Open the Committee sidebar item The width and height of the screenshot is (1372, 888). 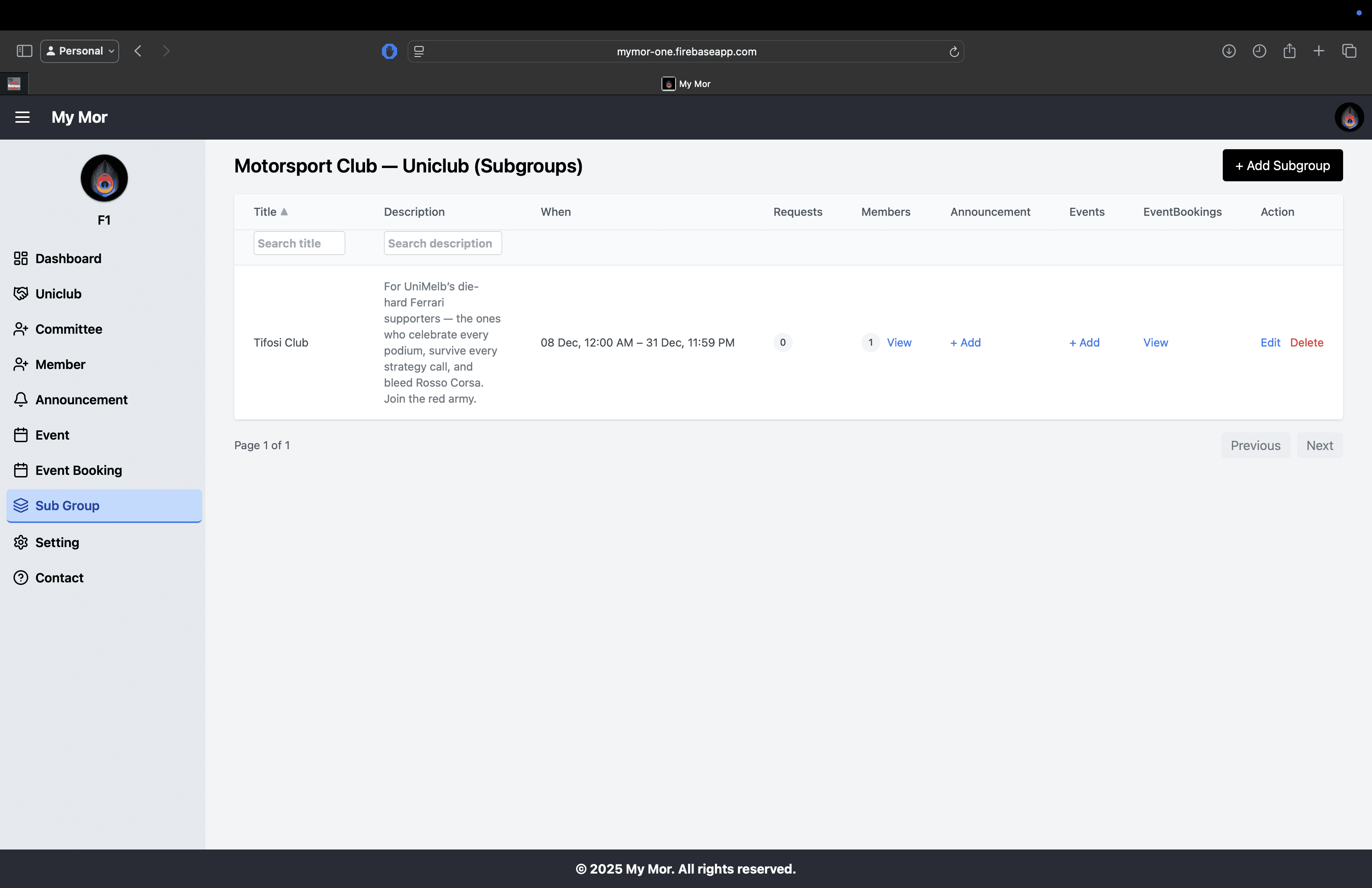(69, 329)
